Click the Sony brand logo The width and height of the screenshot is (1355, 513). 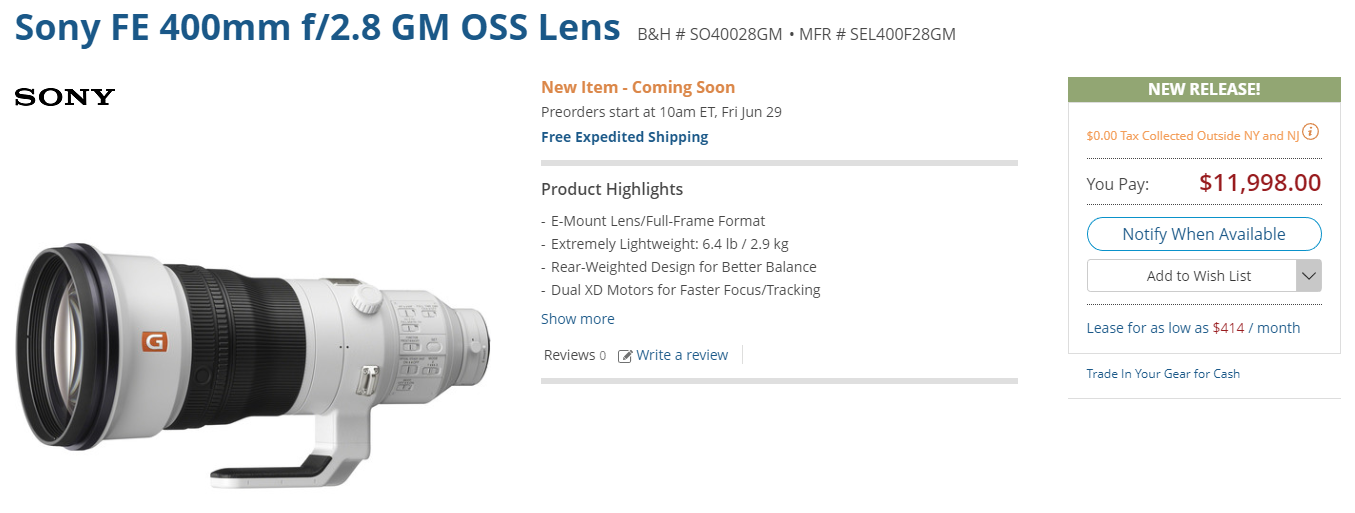[x=65, y=97]
